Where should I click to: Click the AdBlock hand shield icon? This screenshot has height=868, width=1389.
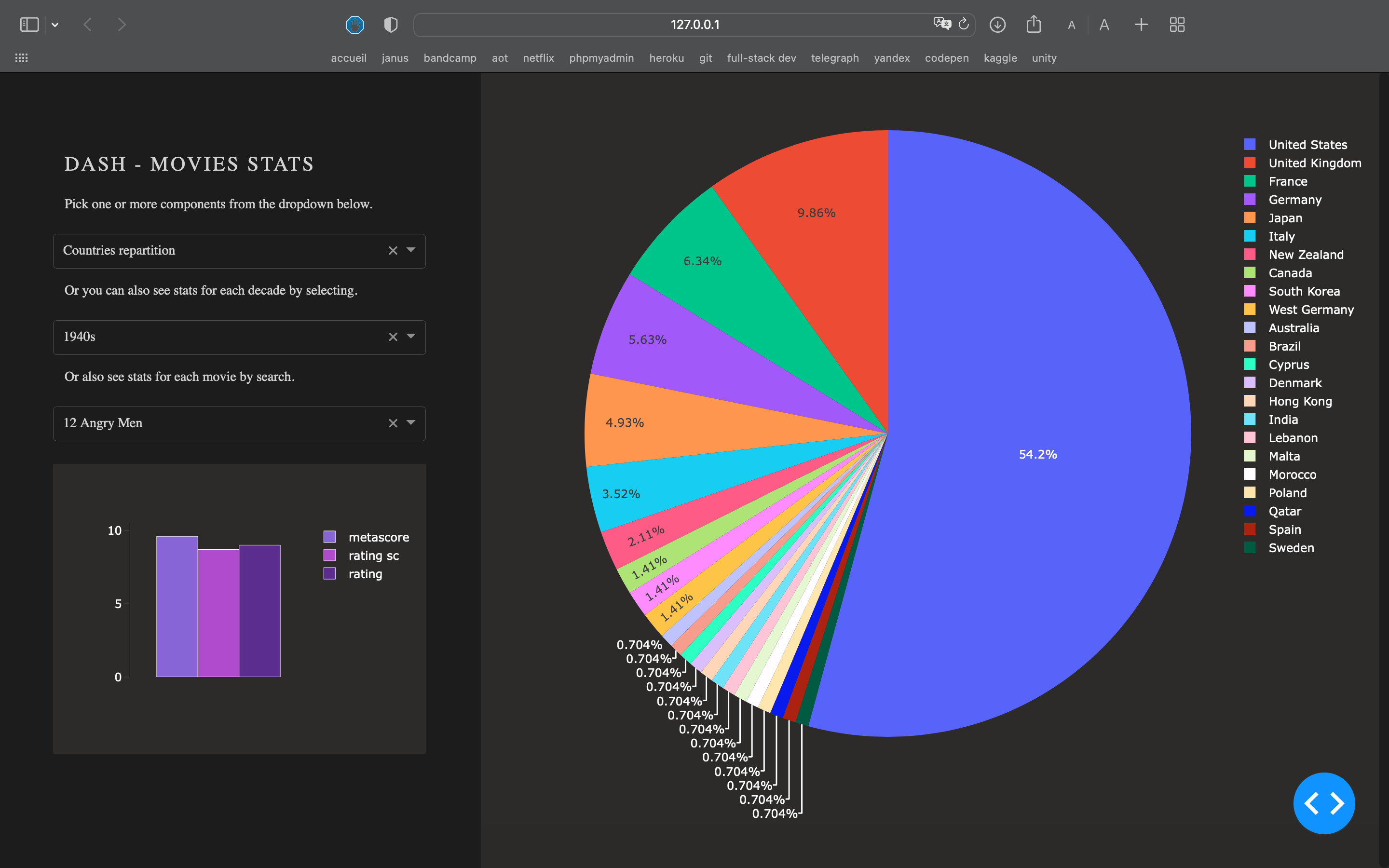[354, 25]
